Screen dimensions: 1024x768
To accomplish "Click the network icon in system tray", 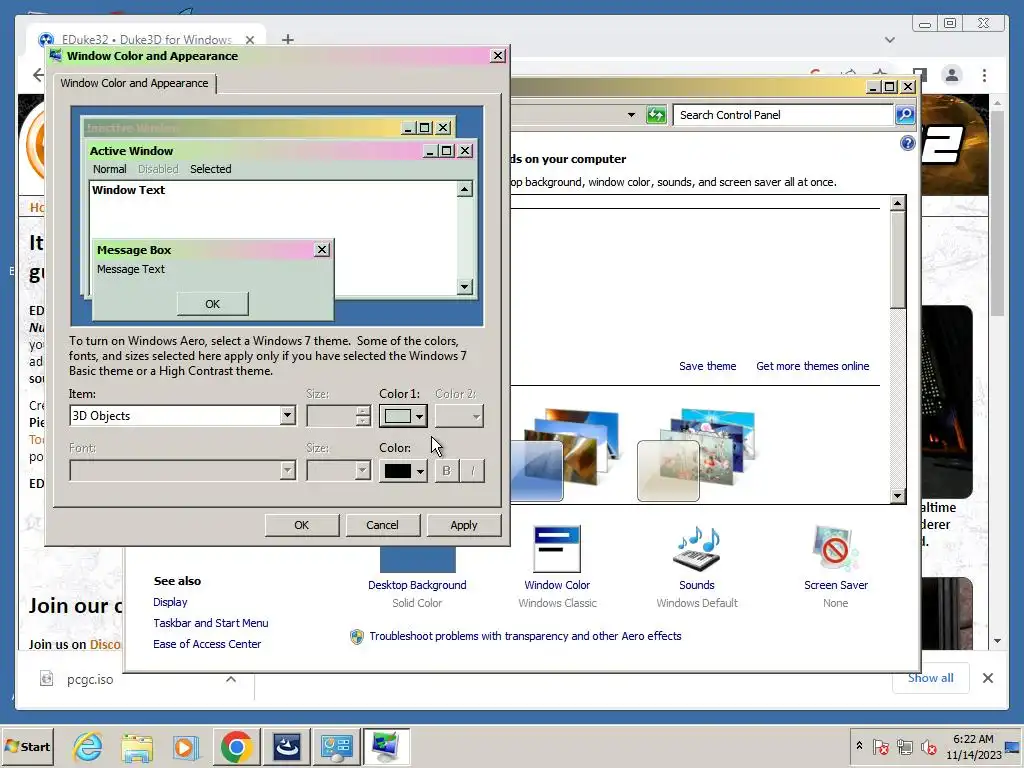I will (x=904, y=746).
